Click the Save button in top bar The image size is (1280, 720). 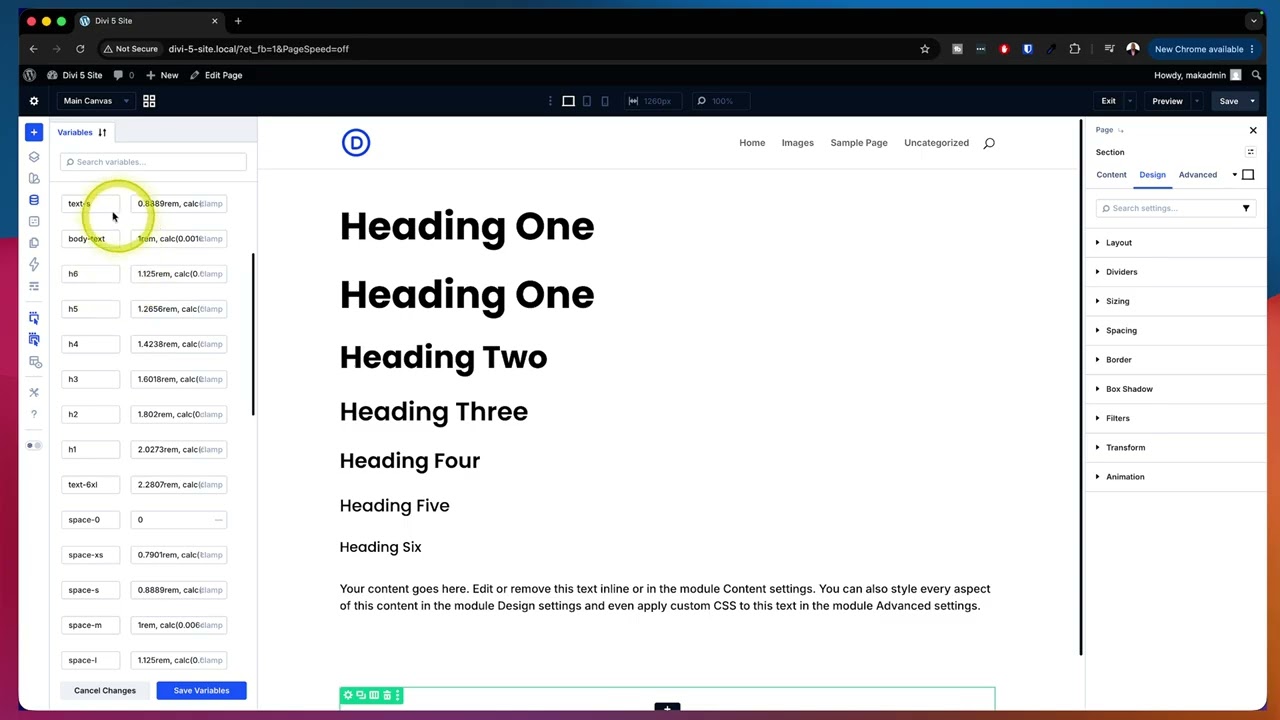pos(1228,101)
